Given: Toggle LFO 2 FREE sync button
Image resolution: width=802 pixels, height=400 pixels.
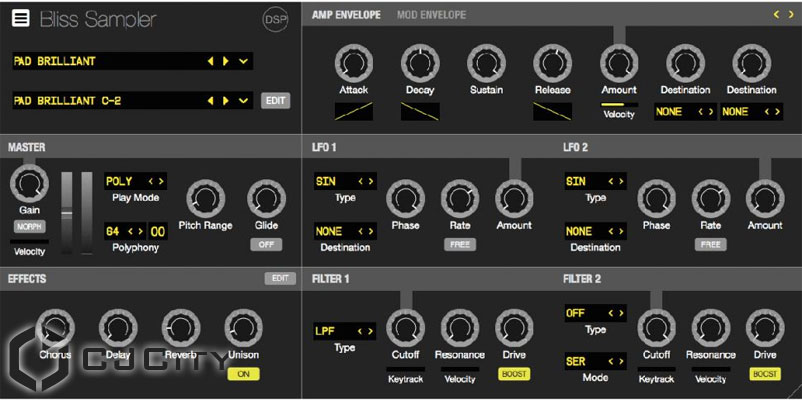Looking at the screenshot, I should point(711,245).
